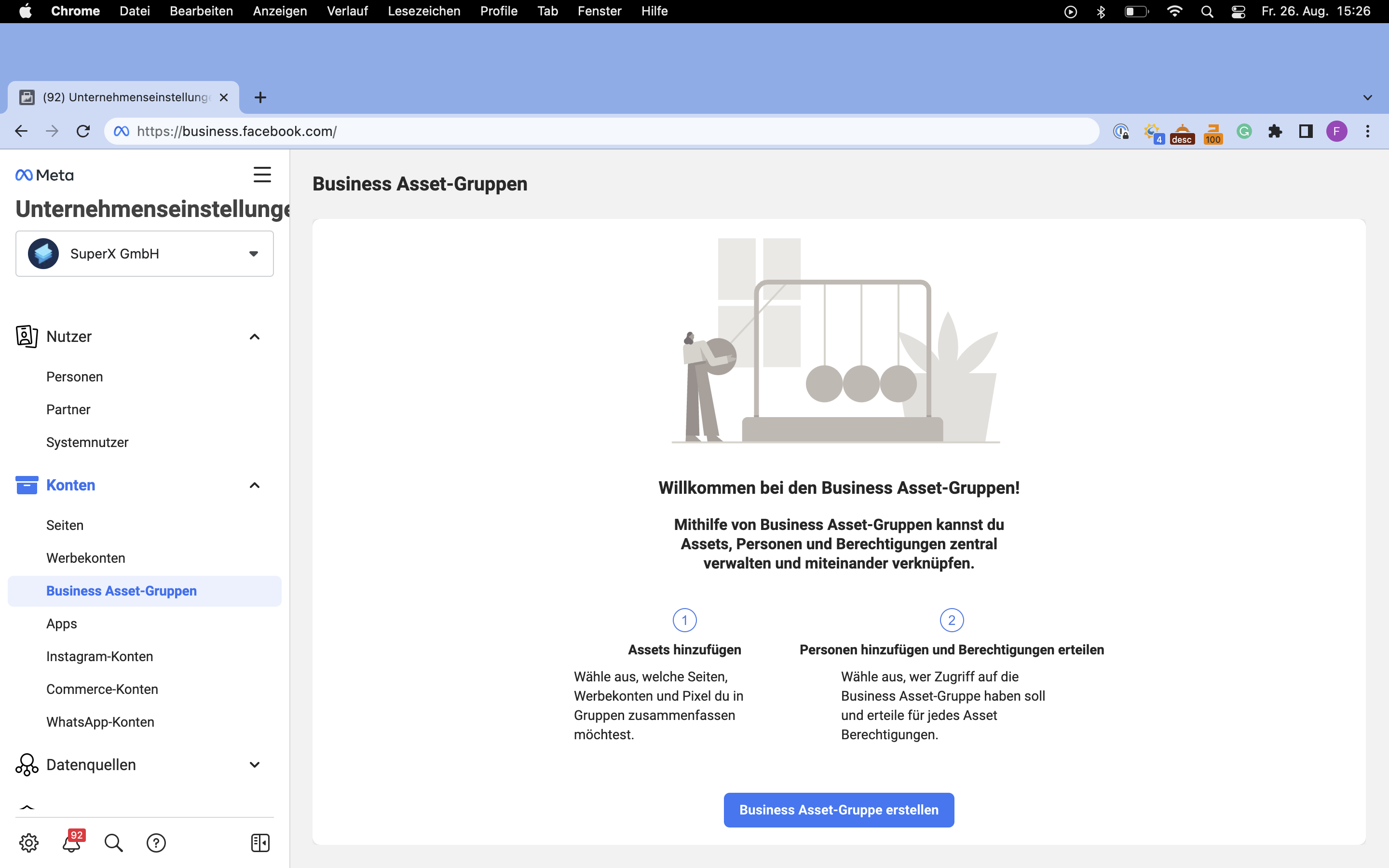The image size is (1389, 868).
Task: Click the search magnifier in sidebar footer
Action: click(114, 843)
